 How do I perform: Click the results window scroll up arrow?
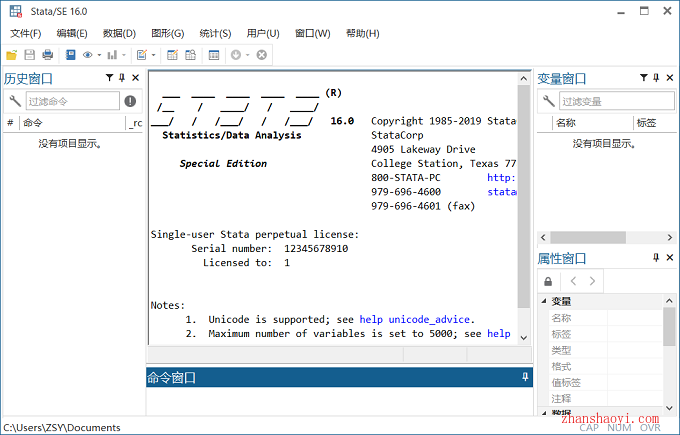coord(524,78)
